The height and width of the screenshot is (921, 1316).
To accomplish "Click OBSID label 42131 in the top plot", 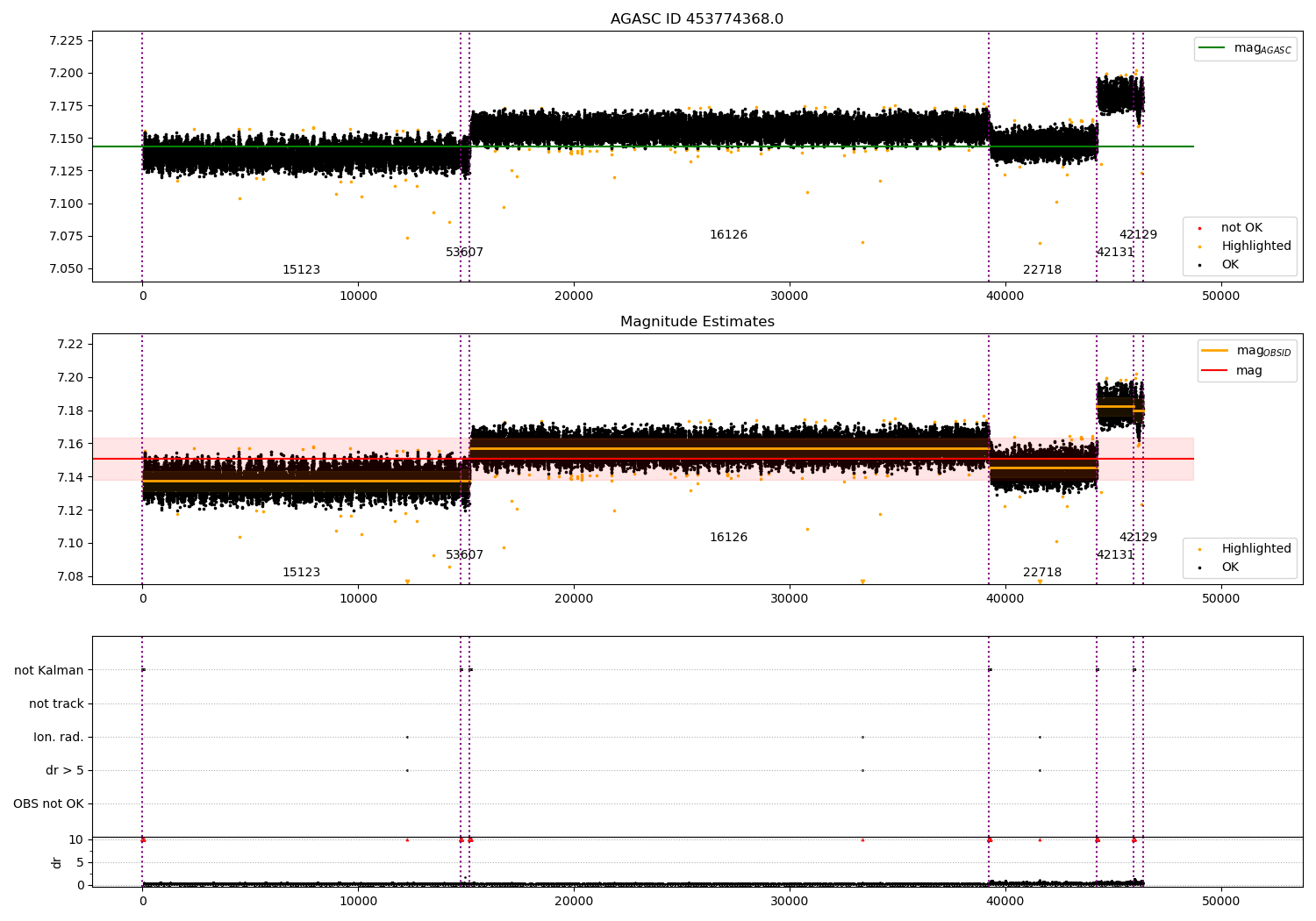I will (x=1115, y=253).
